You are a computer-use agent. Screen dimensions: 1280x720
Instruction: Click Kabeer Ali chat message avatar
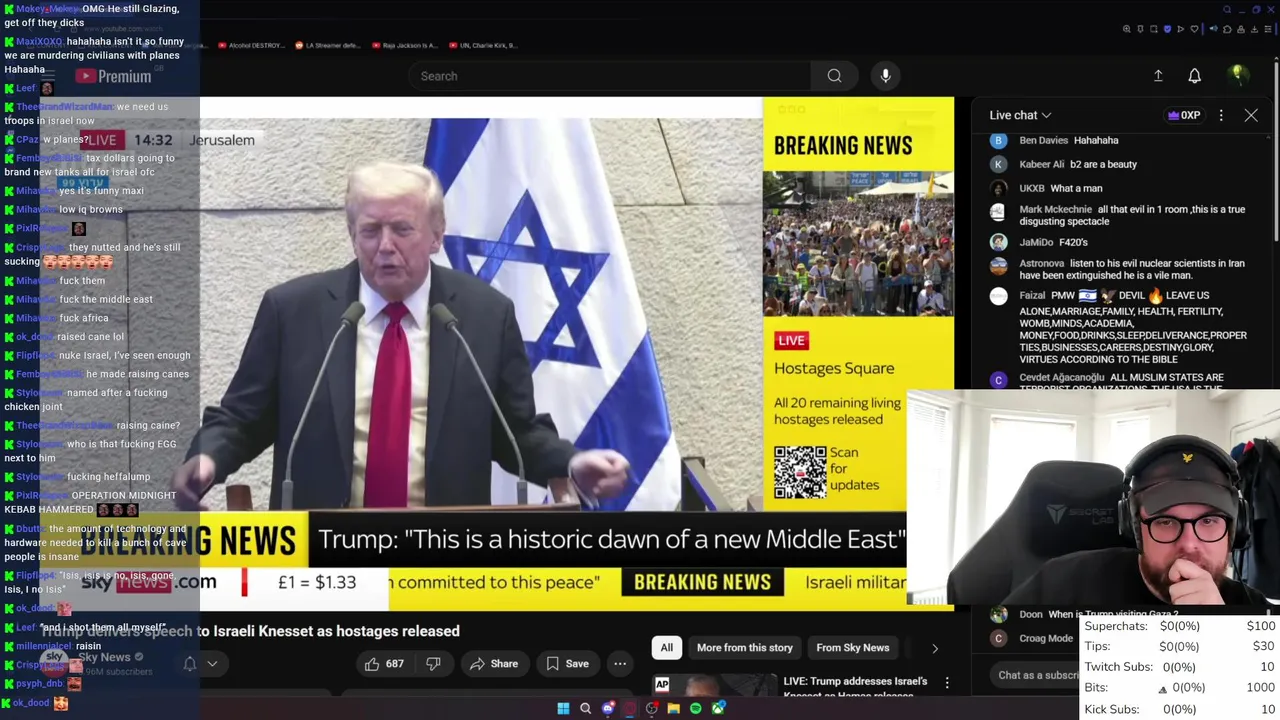[x=998, y=164]
